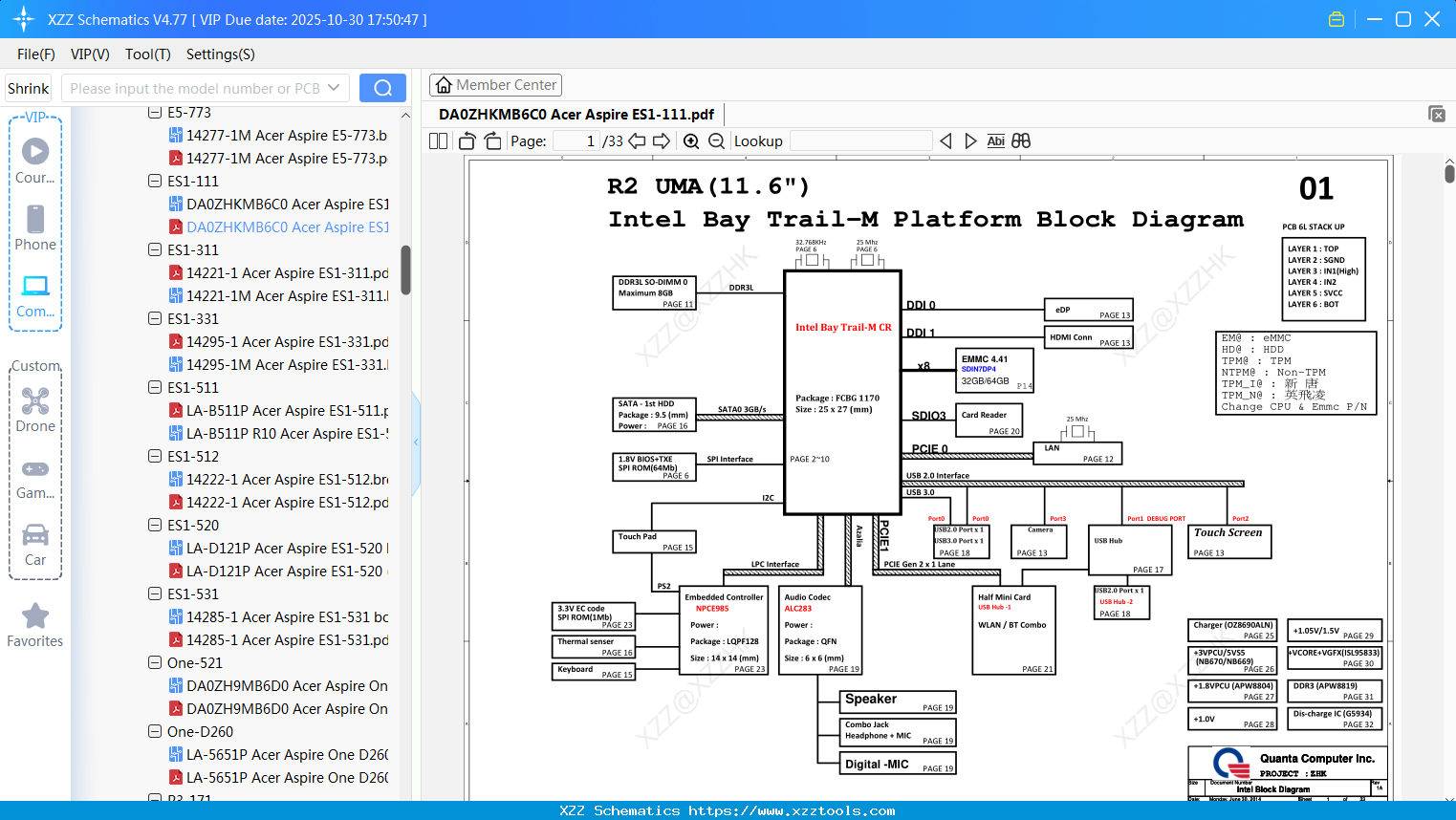Go to the next page arrow
1456x820 pixels.
coord(662,141)
